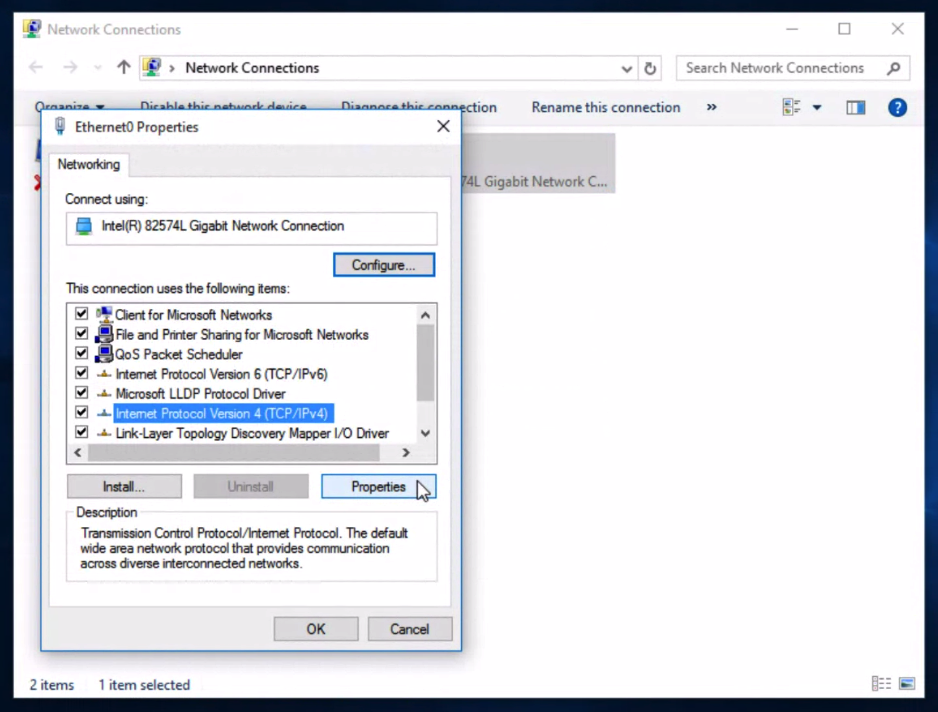This screenshot has width=938, height=712.
Task: Click the horizontal scroll left arrow
Action: [x=78, y=453]
